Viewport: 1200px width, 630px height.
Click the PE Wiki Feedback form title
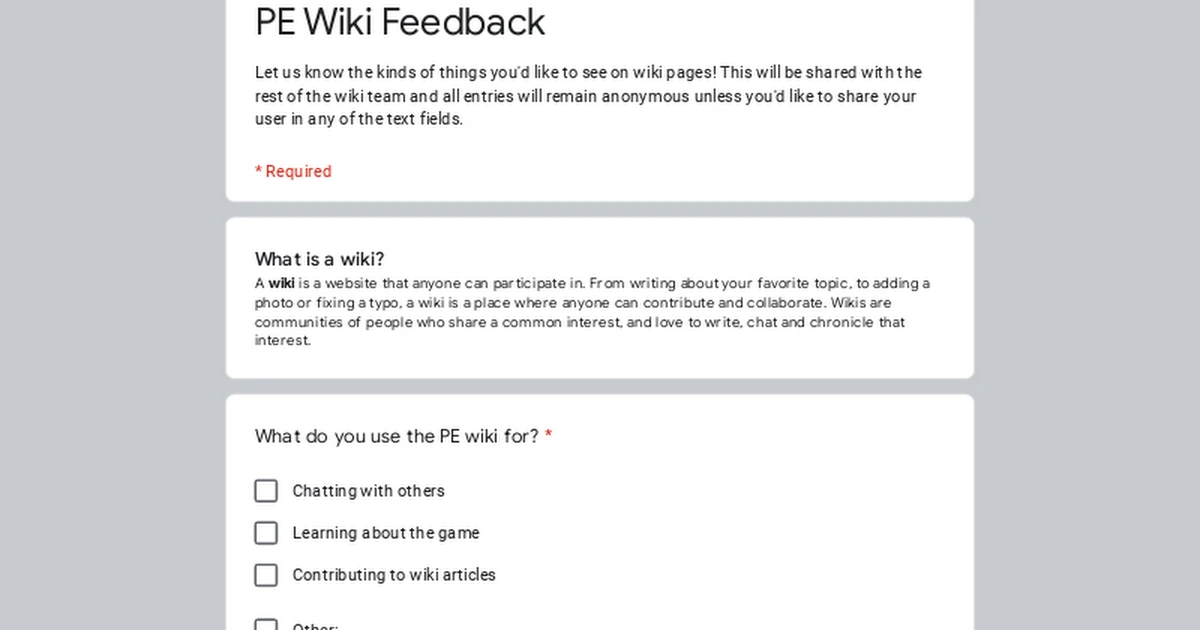(x=400, y=22)
